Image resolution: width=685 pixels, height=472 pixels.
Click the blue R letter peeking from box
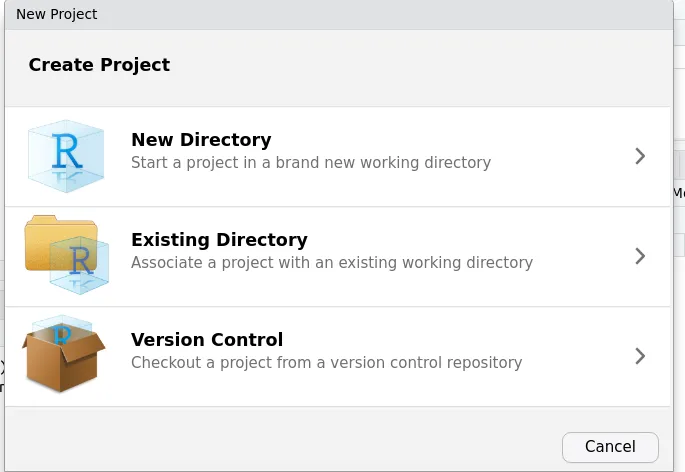tap(62, 334)
